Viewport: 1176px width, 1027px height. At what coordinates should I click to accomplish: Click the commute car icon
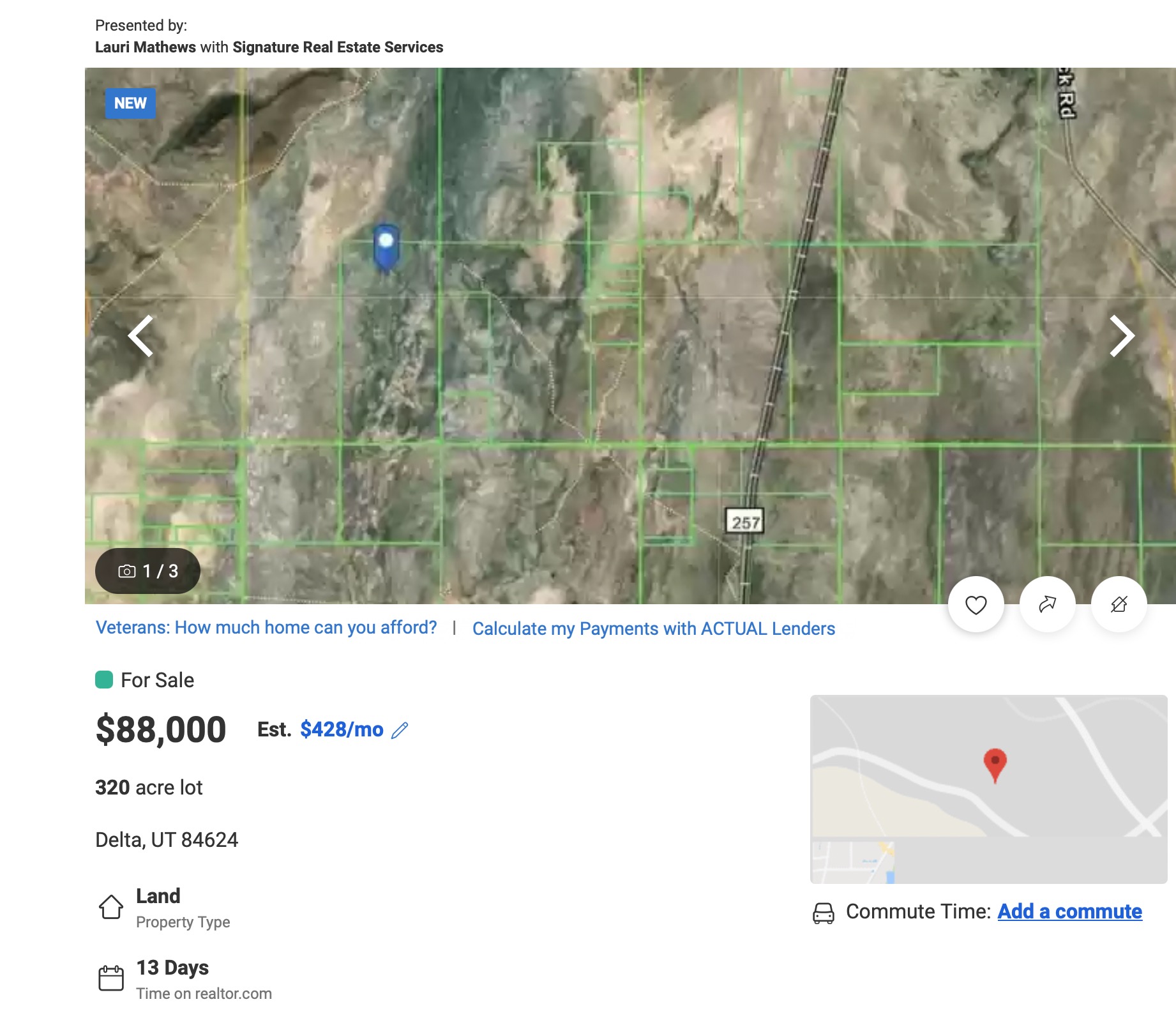coord(824,913)
